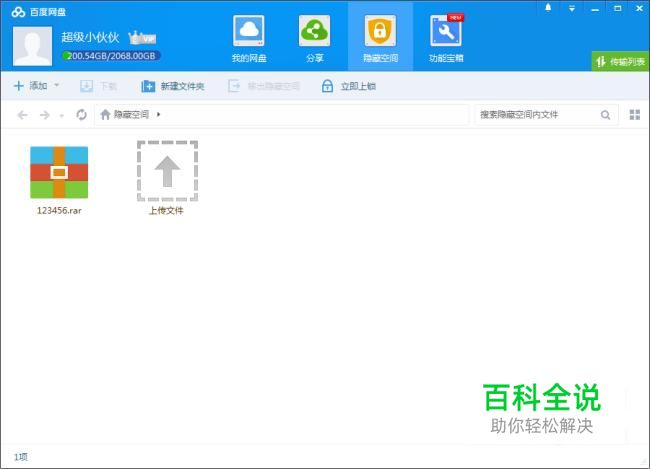The width and height of the screenshot is (650, 469).
Task: Select the 123456.rar archive thumbnail
Action: [x=59, y=172]
